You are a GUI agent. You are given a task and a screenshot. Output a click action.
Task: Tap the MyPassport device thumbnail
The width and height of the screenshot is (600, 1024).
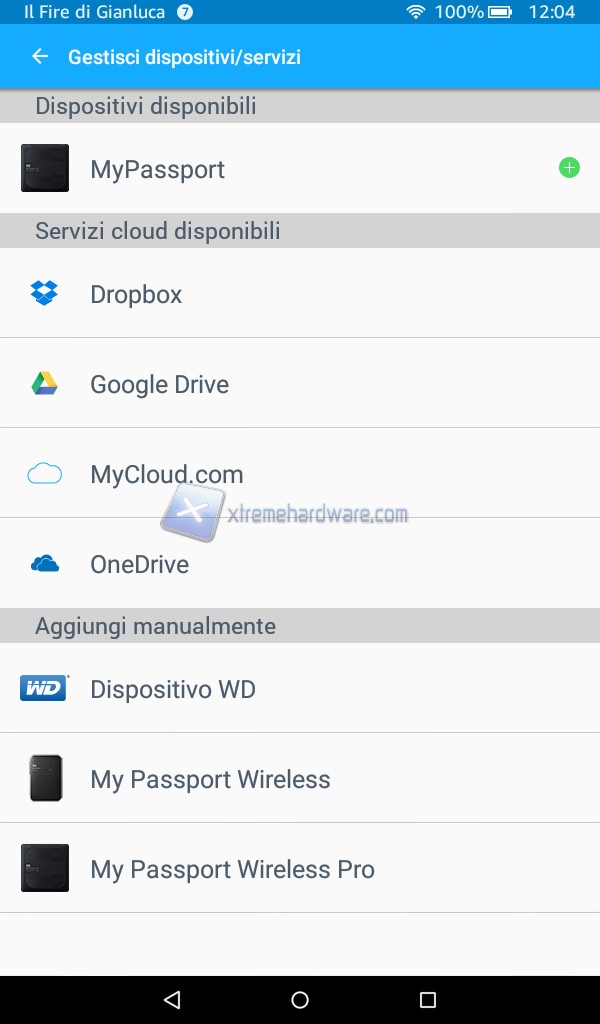[x=45, y=168]
